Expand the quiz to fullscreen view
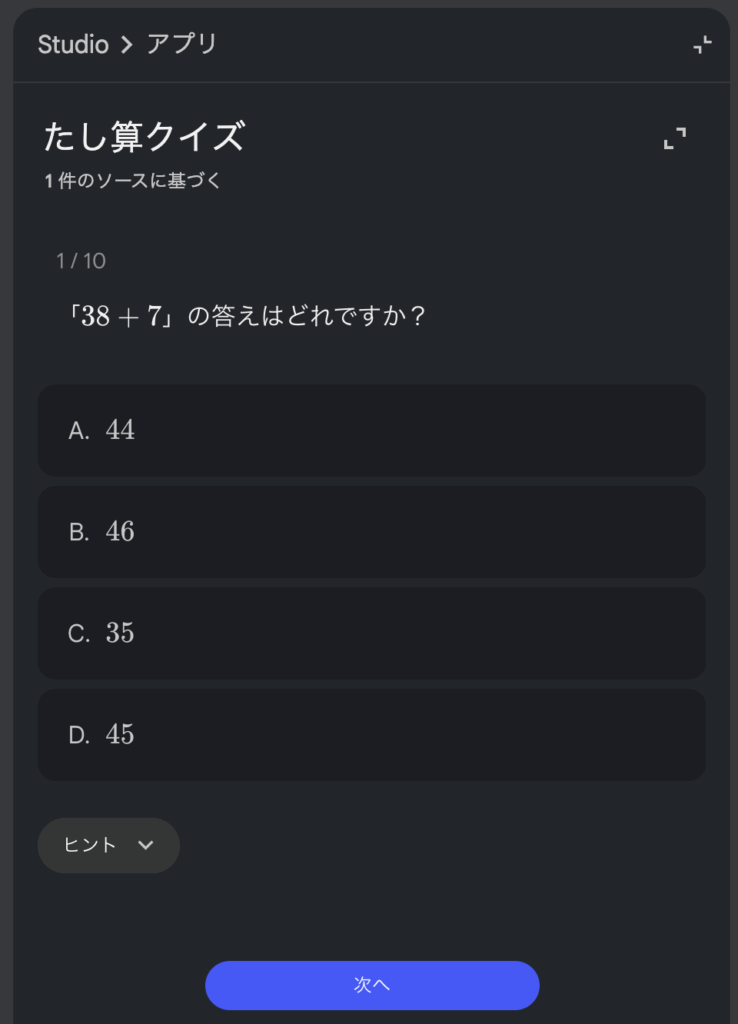738x1024 pixels. pos(675,139)
